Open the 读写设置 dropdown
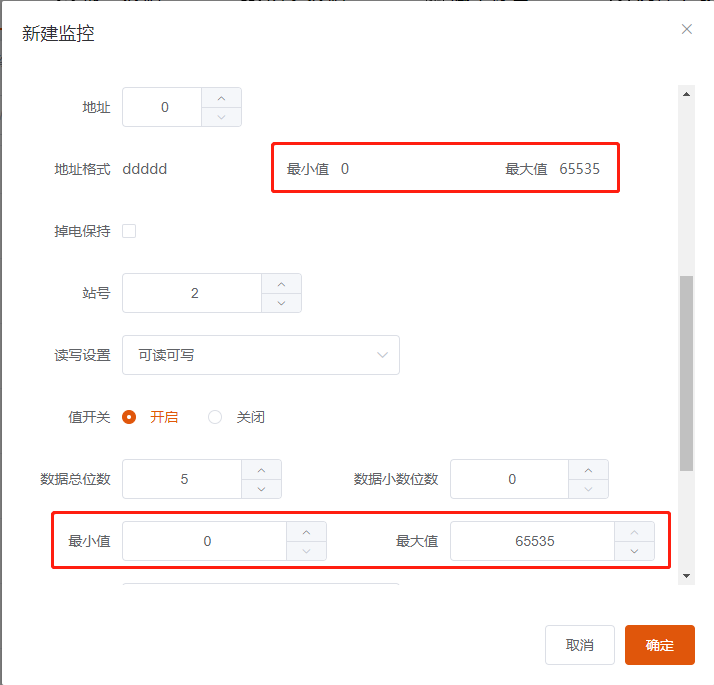This screenshot has height=685, width=714. [x=260, y=355]
